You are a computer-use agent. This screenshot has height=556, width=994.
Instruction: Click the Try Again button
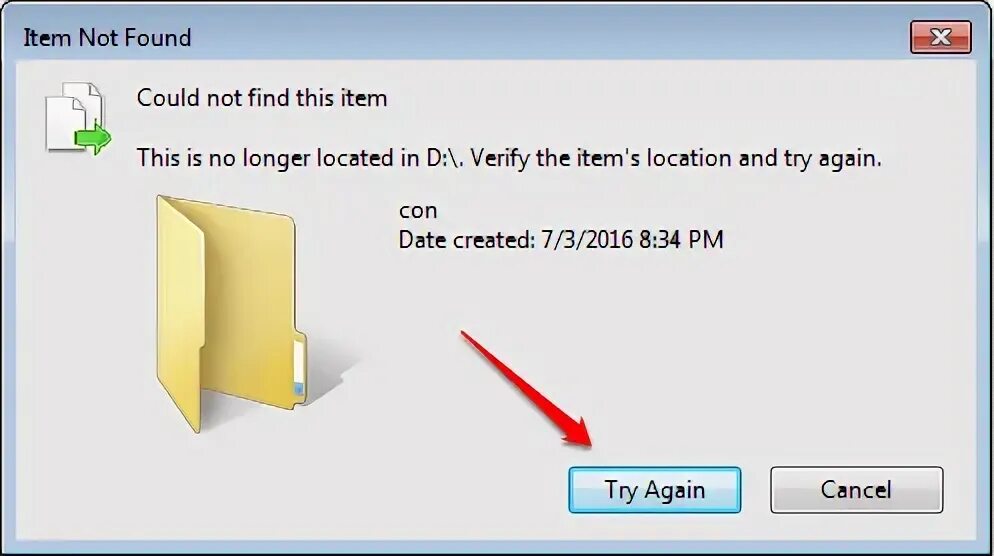pos(654,490)
